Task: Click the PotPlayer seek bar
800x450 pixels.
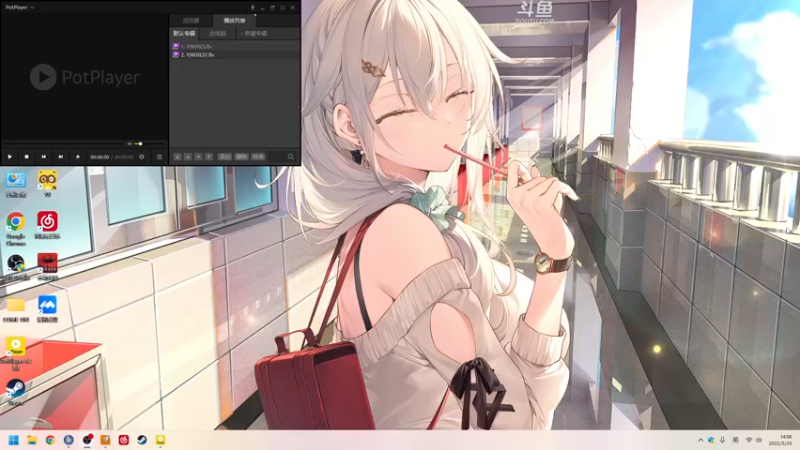Action: [64, 144]
